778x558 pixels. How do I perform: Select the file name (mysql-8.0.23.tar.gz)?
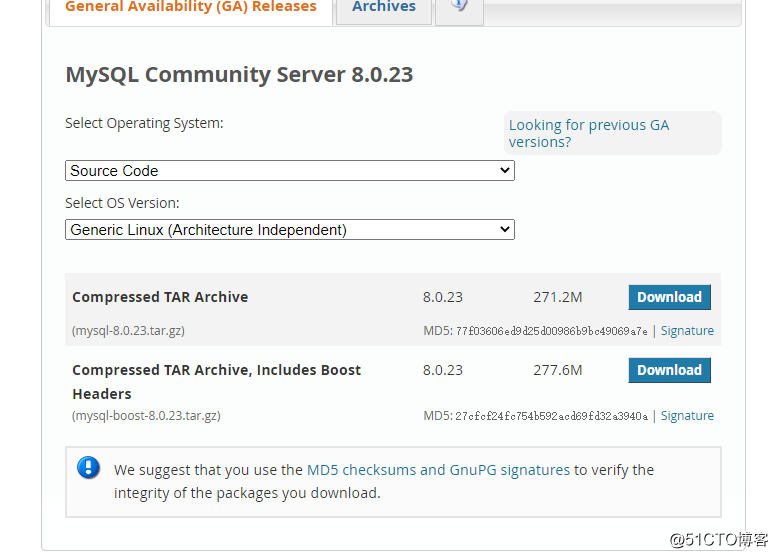(129, 331)
